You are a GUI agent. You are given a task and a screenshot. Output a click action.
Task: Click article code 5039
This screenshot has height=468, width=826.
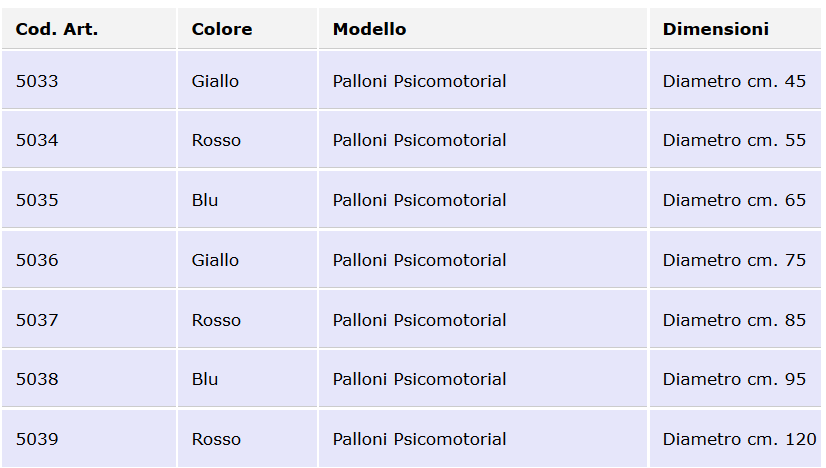[x=37, y=439]
